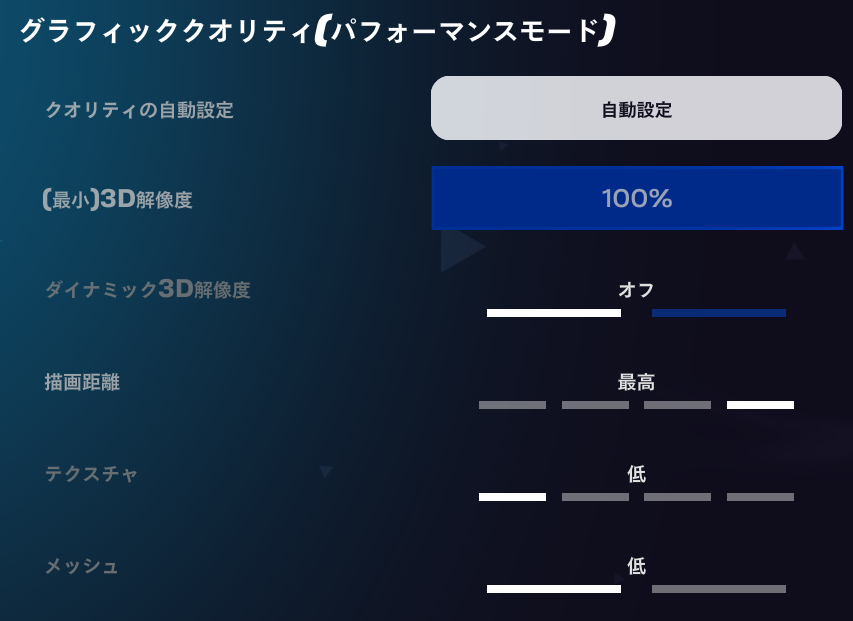Click the active 低 texture quality segment
The image size is (853, 621).
tap(511, 496)
